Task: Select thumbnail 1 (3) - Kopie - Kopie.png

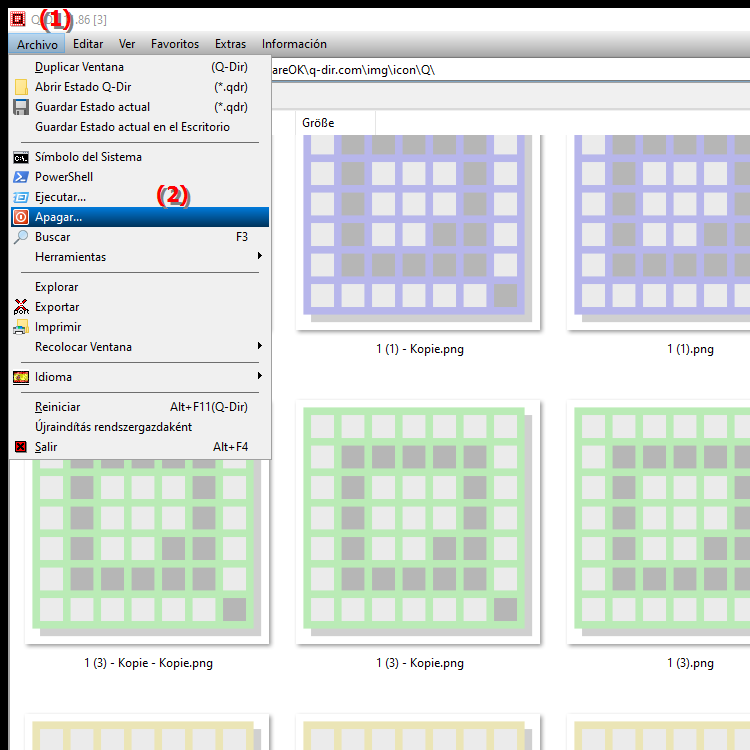Action: [x=147, y=550]
